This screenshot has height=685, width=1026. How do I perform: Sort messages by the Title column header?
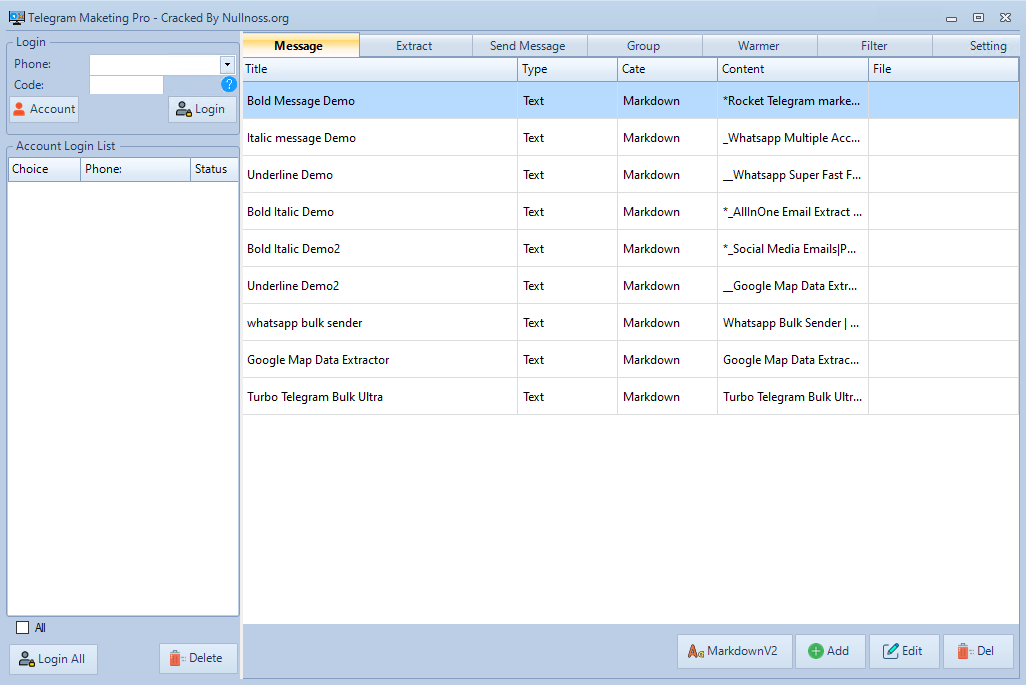point(380,69)
